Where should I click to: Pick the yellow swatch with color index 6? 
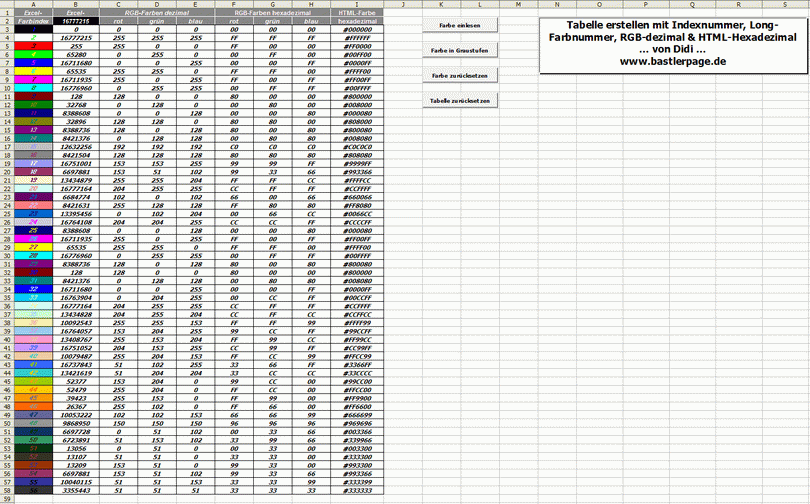(x=34, y=71)
